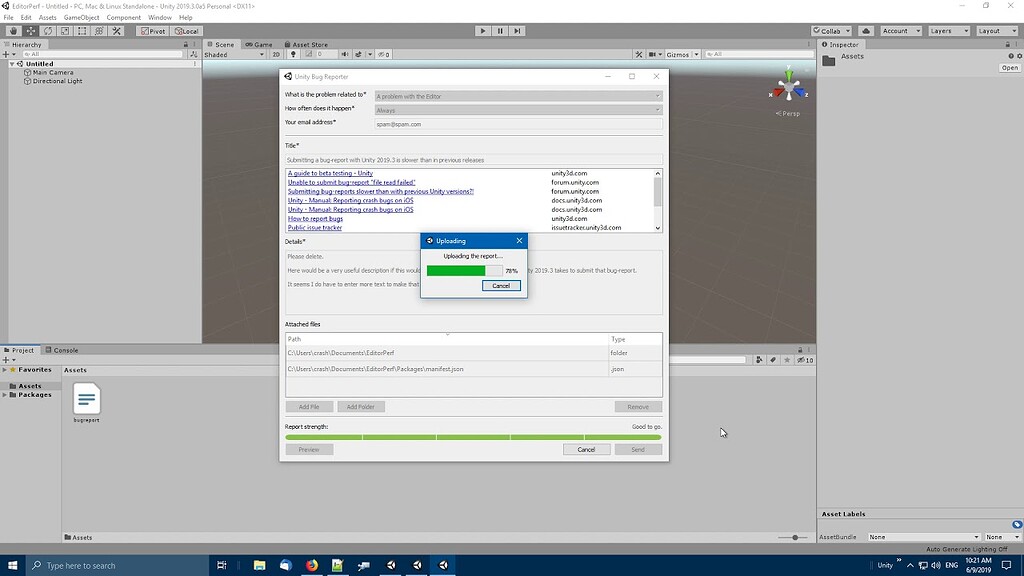Select the Move tool
The image size is (1024, 576).
31,31
